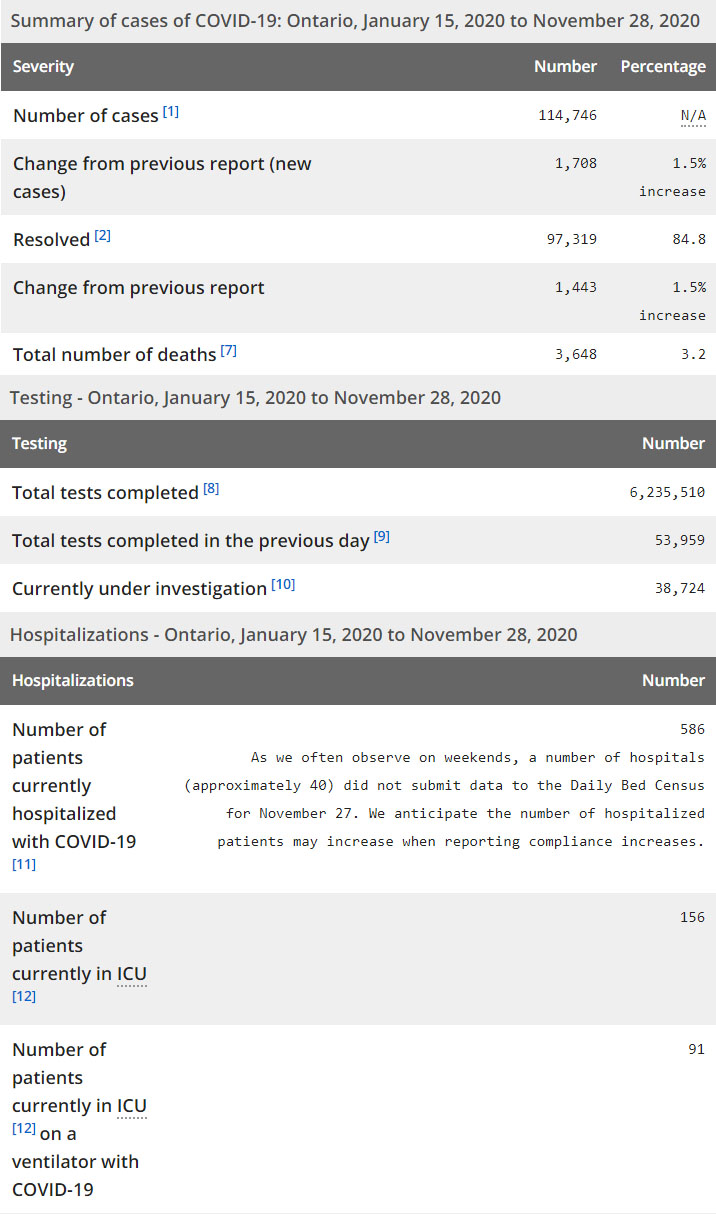Image resolution: width=716 pixels, height=1214 pixels.
Task: Click the ICU abbreviation in the ICU-only row
Action: point(132,974)
